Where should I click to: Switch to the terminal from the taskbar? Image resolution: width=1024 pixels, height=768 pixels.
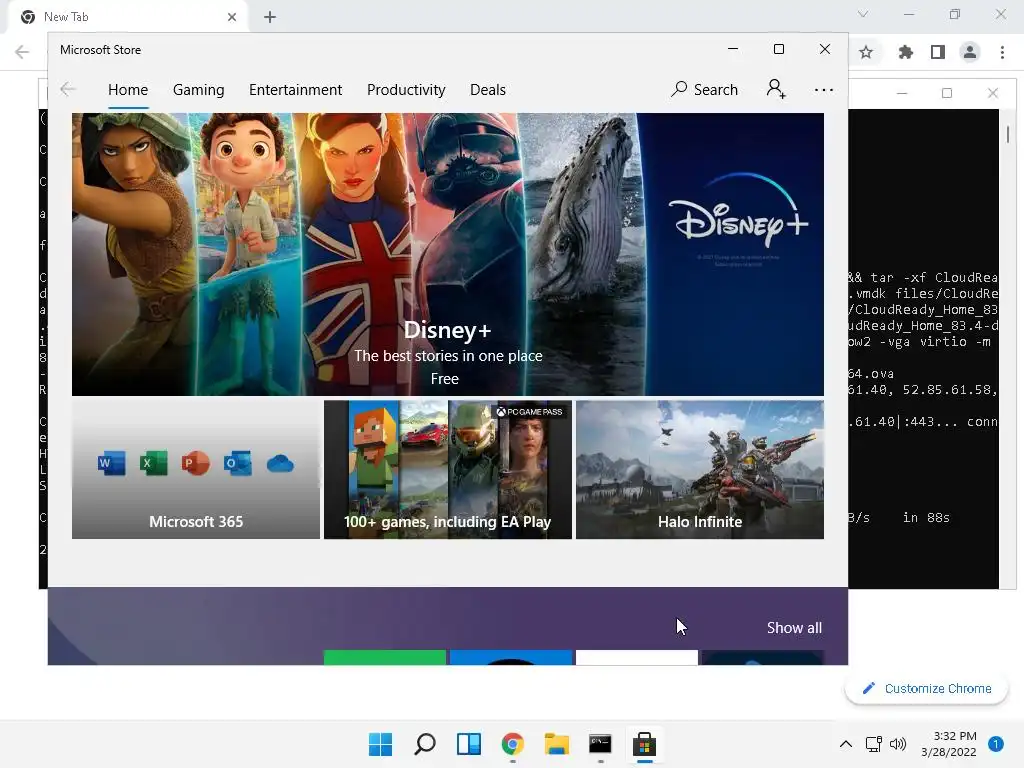(600, 744)
